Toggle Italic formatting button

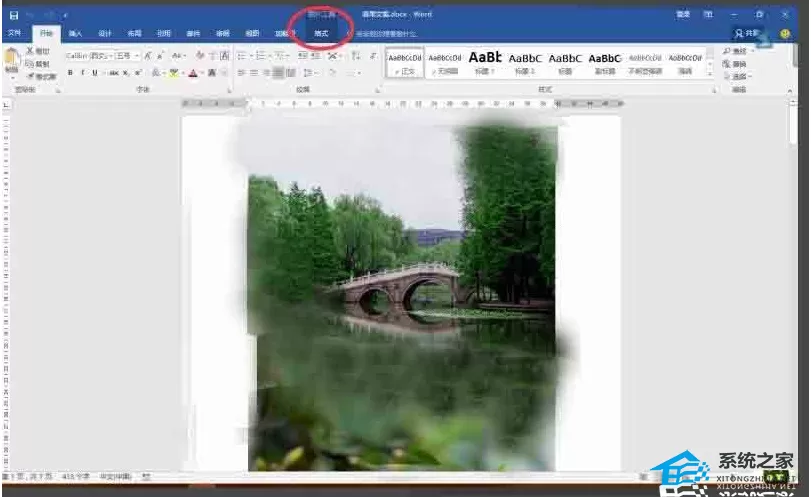pyautogui.click(x=83, y=73)
